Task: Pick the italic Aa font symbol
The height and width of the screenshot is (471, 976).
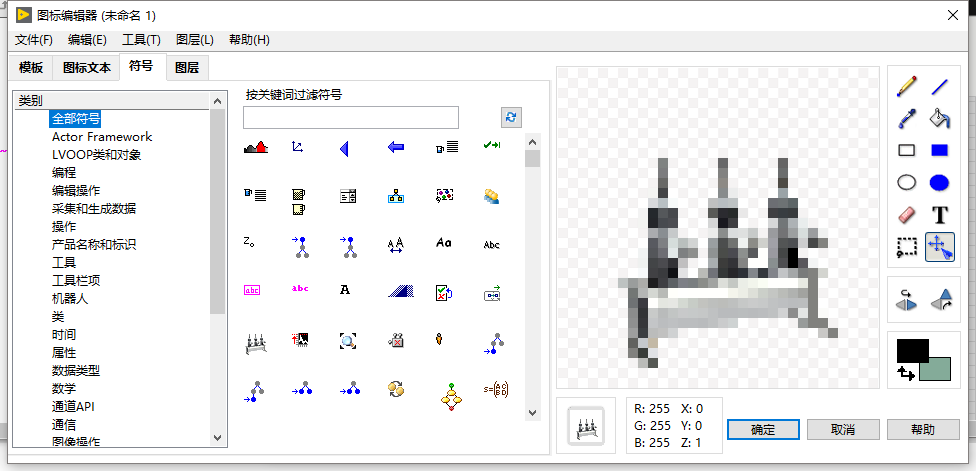Action: click(x=443, y=243)
